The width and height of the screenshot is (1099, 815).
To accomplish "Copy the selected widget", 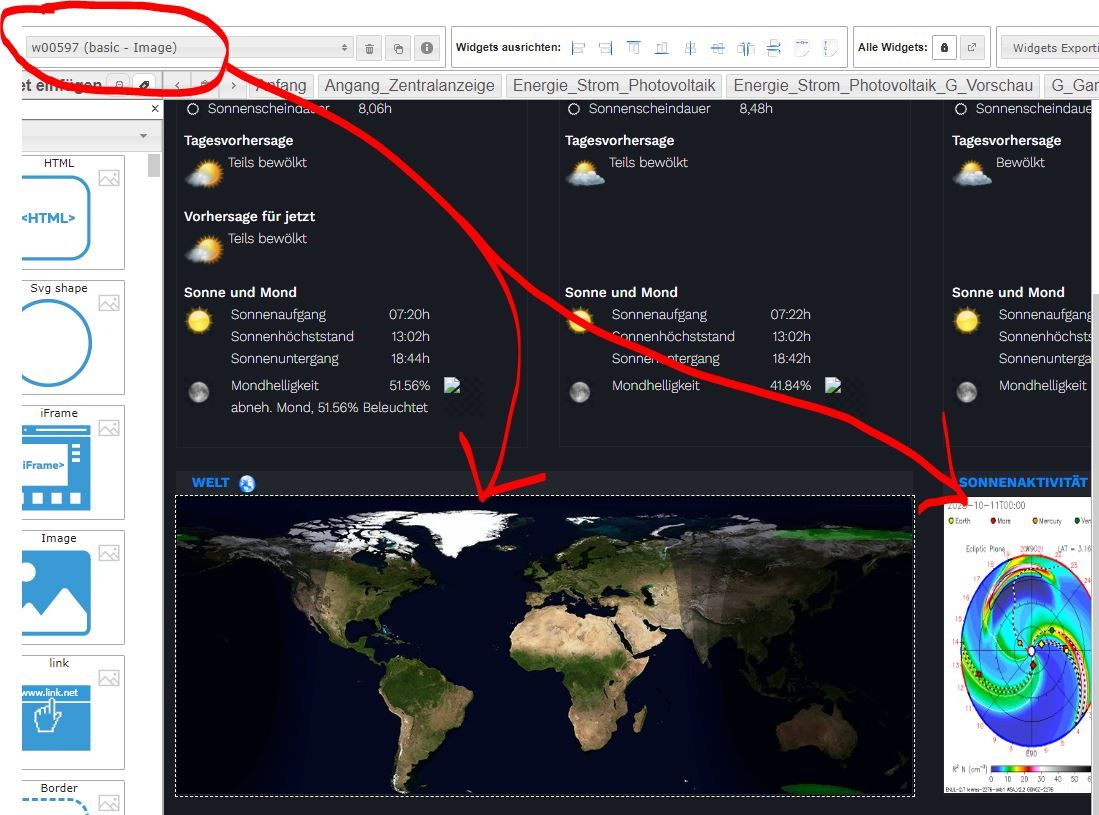I will [x=398, y=48].
